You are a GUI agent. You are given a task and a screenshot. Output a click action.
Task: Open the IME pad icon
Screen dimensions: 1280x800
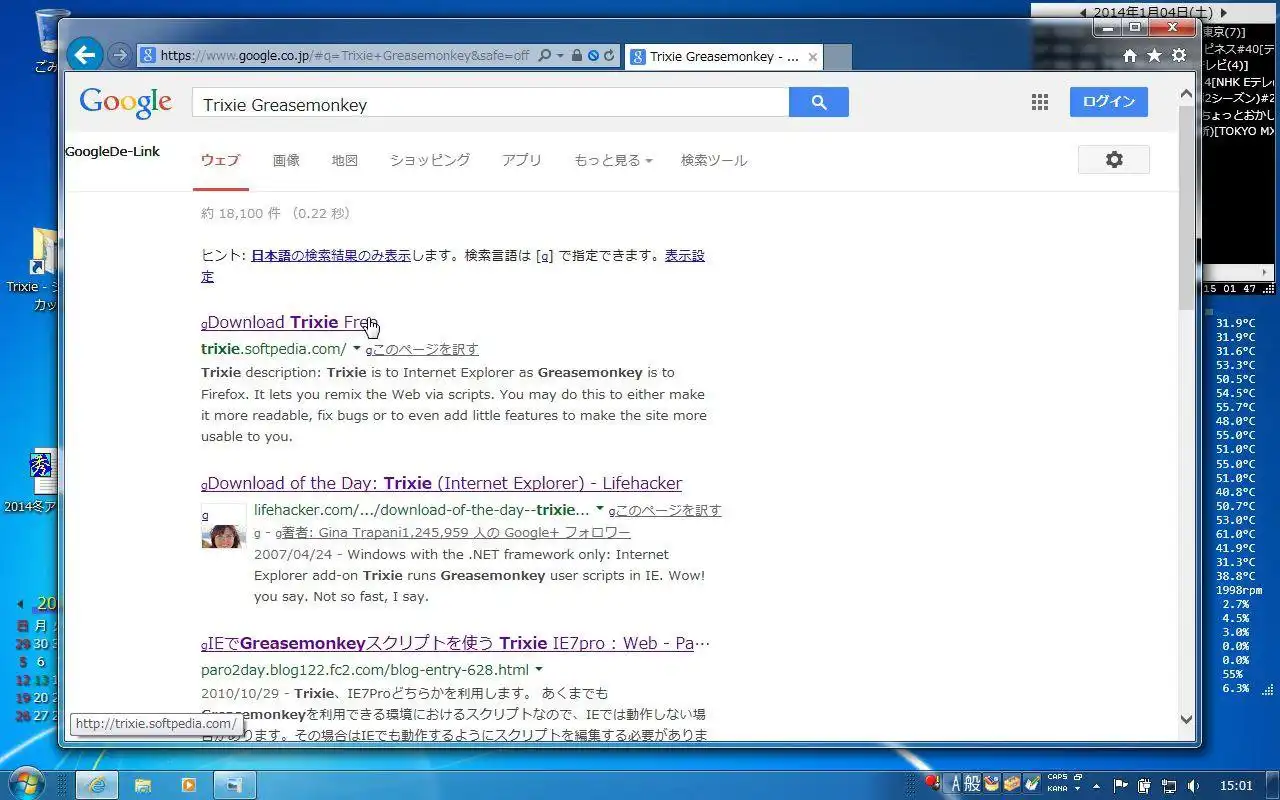(x=992, y=784)
